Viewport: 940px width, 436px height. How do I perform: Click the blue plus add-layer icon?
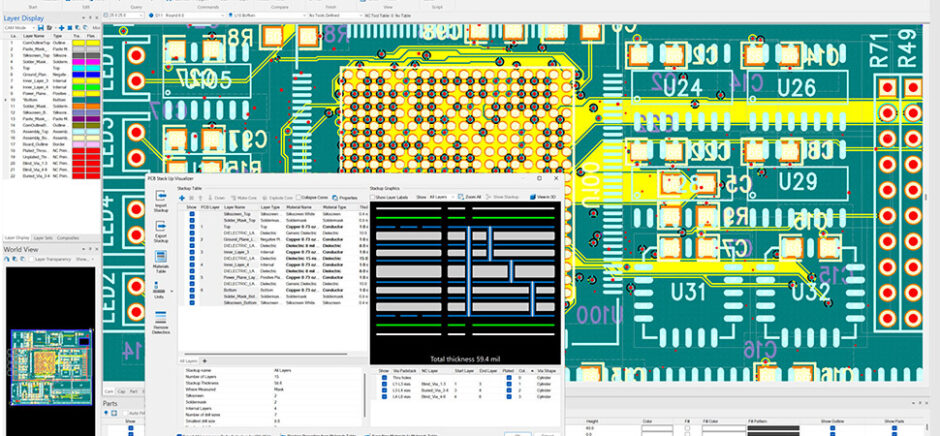click(x=182, y=198)
